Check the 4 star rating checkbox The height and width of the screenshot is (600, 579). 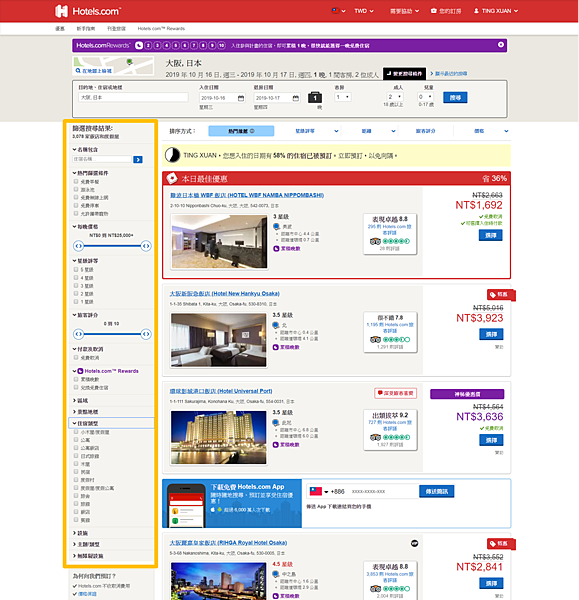point(76,277)
